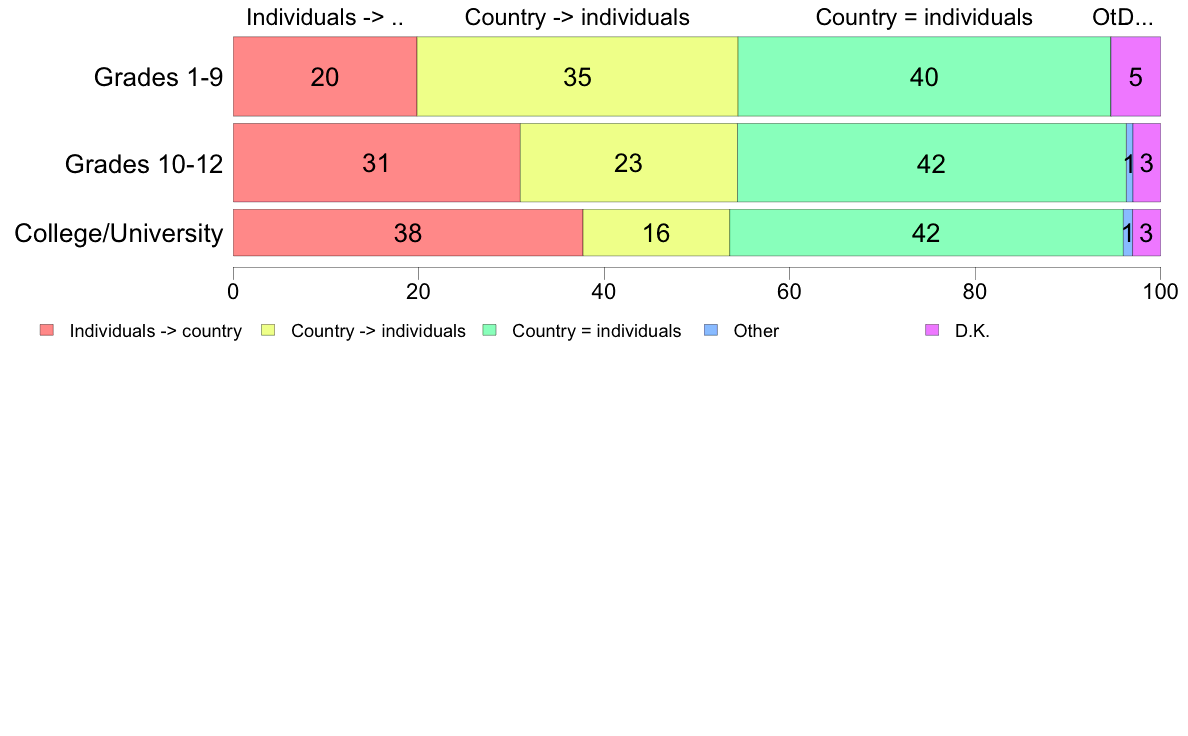
Task: Click the Country = individuals column header
Action: (924, 17)
